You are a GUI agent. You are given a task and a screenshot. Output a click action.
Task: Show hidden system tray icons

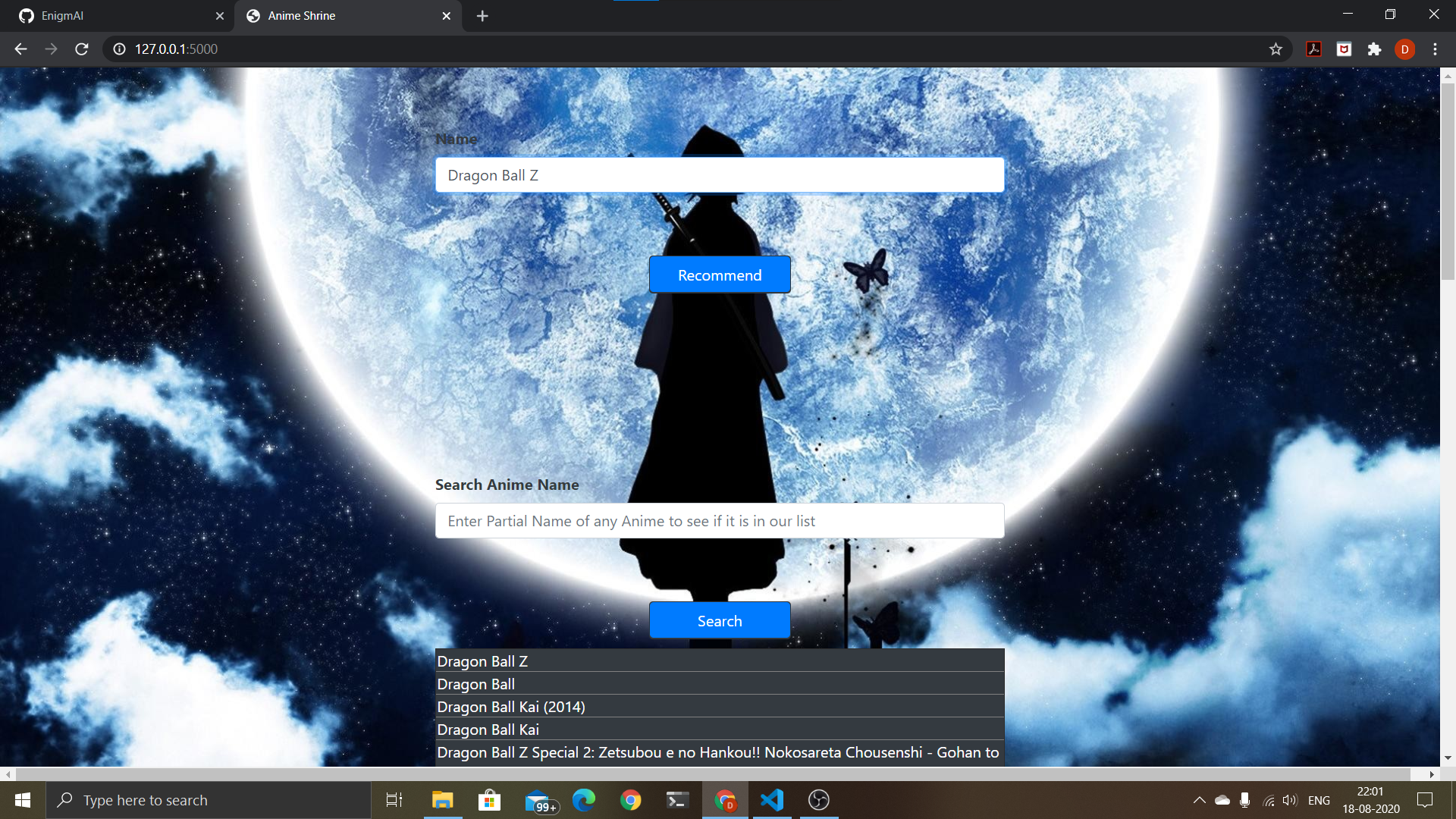1199,800
